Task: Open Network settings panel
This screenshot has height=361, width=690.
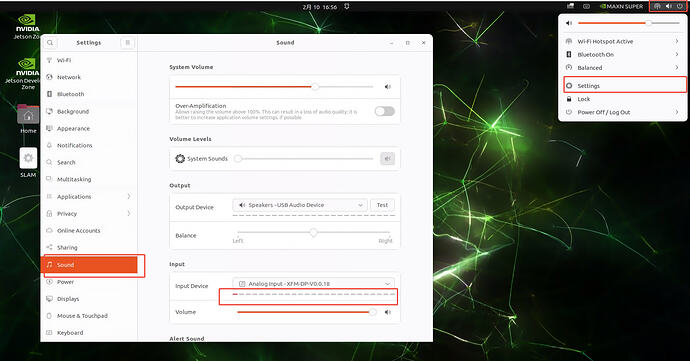Action: point(89,77)
